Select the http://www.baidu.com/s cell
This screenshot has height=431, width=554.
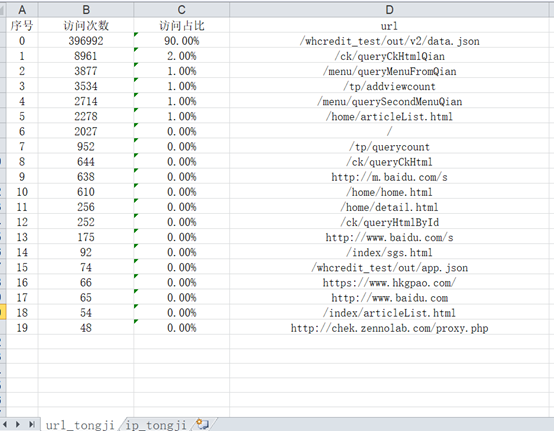pyautogui.click(x=389, y=237)
